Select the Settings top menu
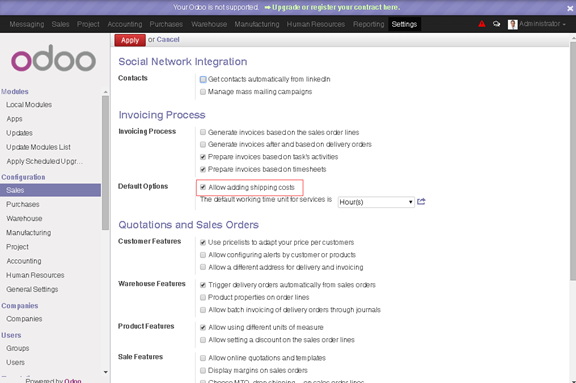 pos(404,24)
